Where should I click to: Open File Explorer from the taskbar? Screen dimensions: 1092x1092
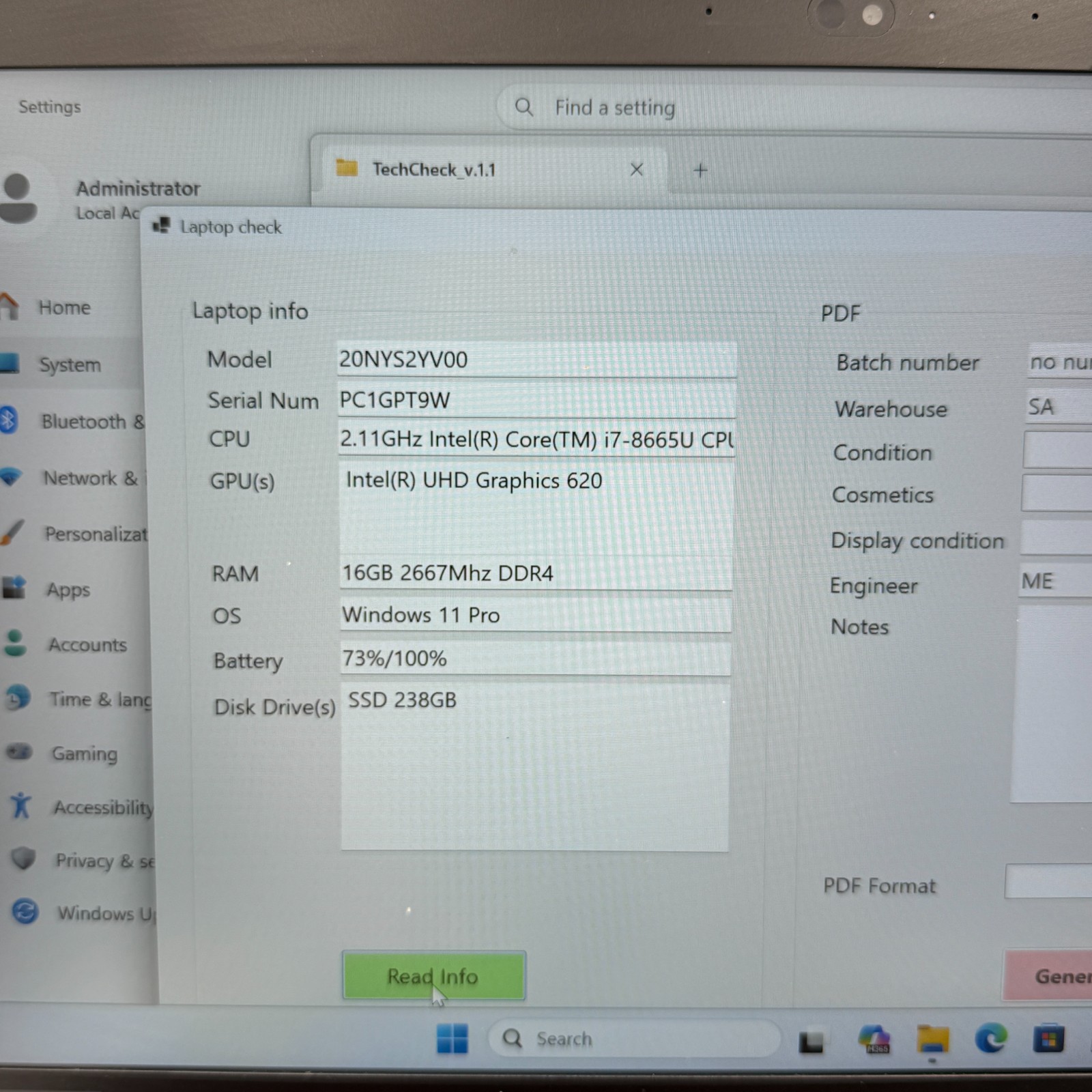933,1040
